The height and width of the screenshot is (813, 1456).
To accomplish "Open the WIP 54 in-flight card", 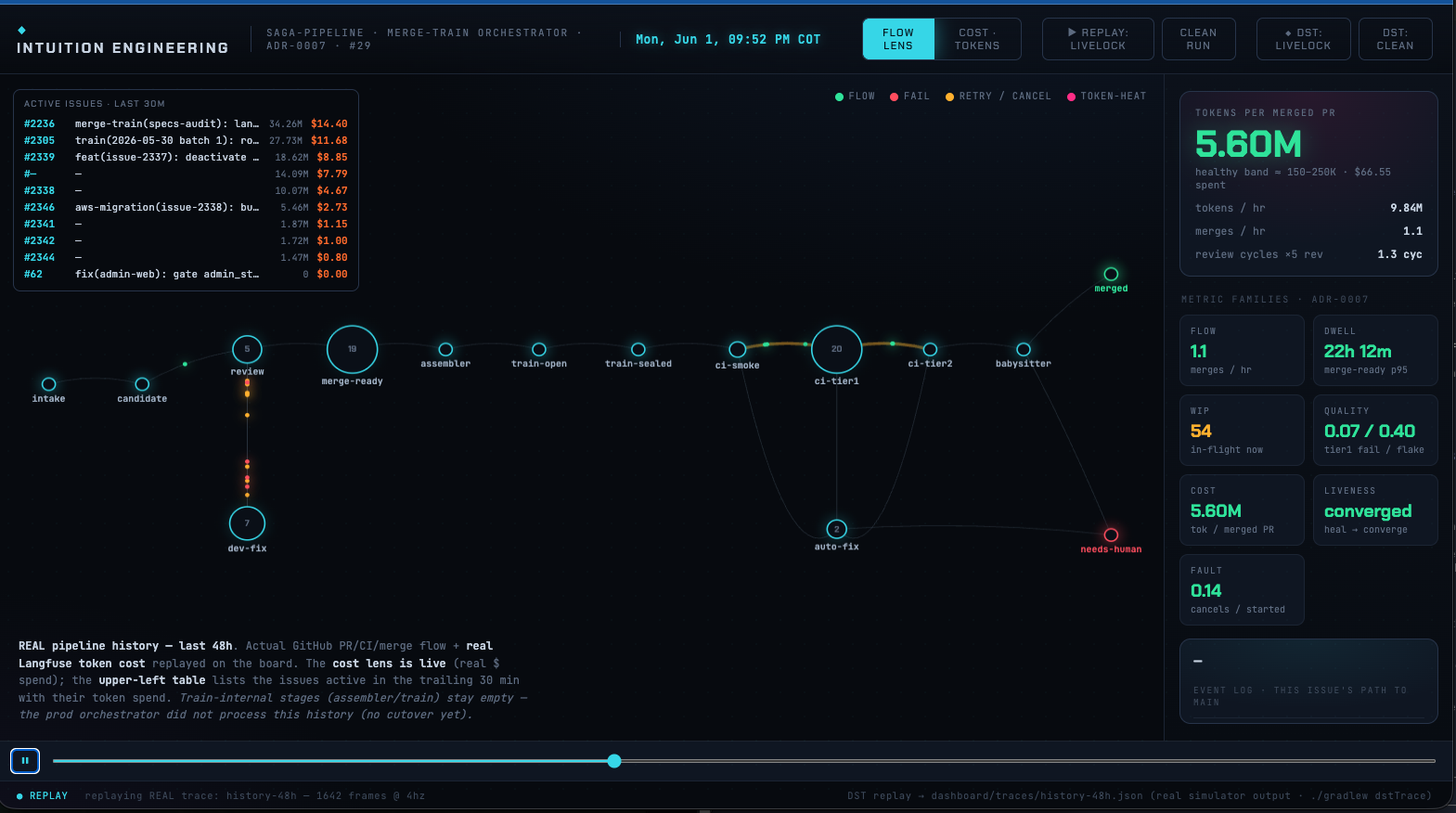I will (x=1243, y=431).
